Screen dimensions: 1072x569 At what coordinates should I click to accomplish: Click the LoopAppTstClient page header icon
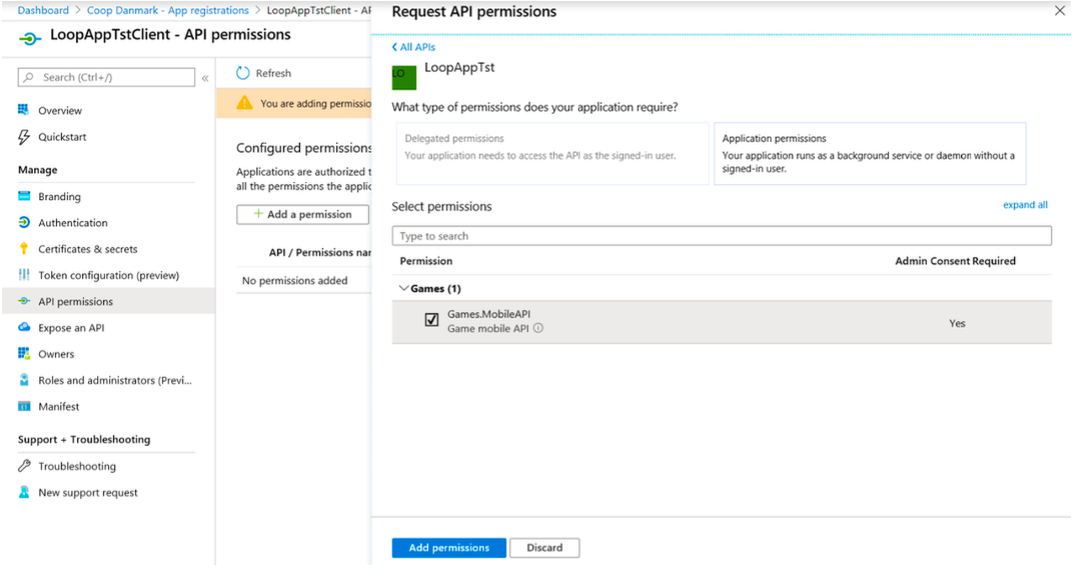[29, 39]
